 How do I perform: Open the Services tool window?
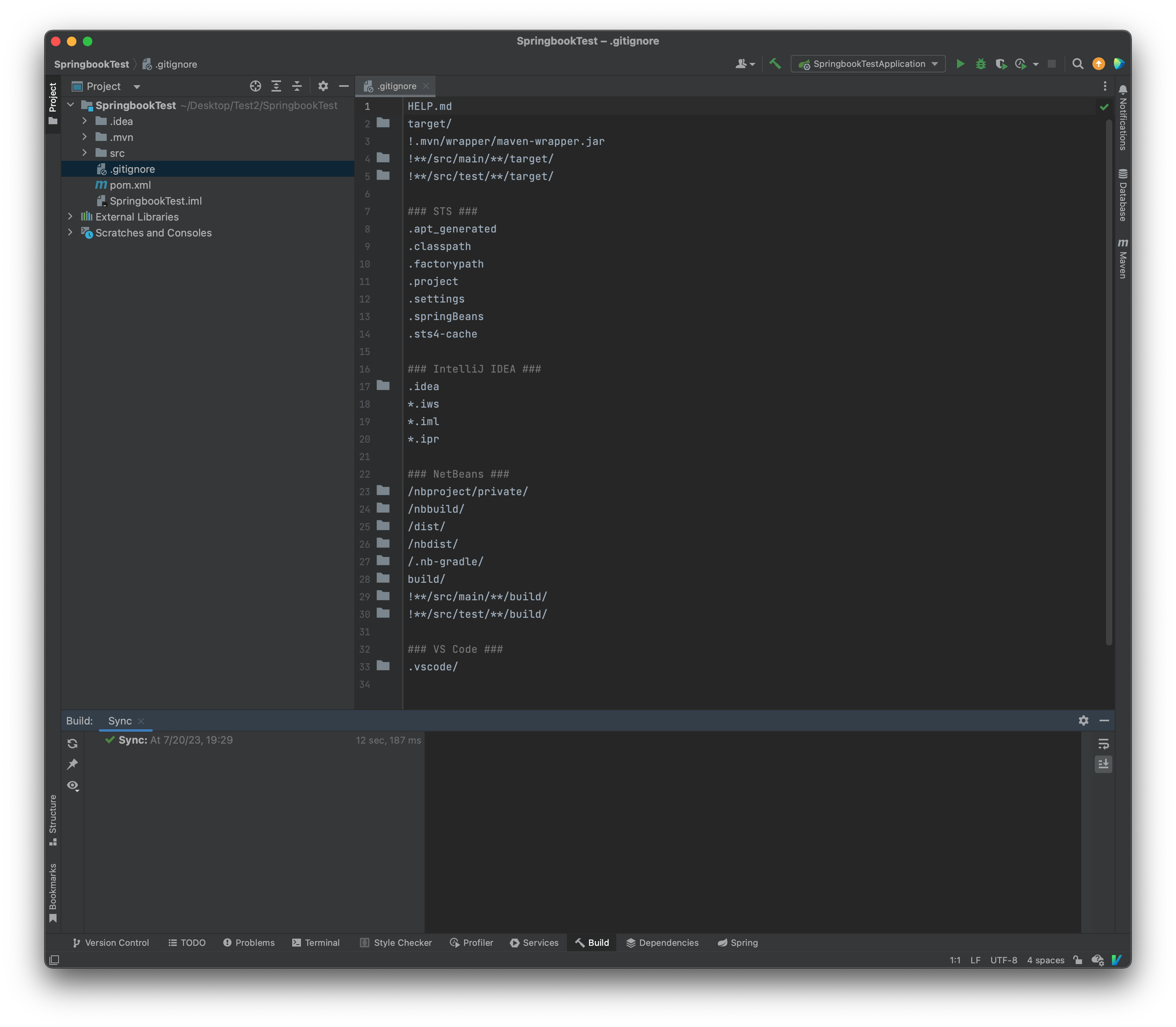[534, 943]
